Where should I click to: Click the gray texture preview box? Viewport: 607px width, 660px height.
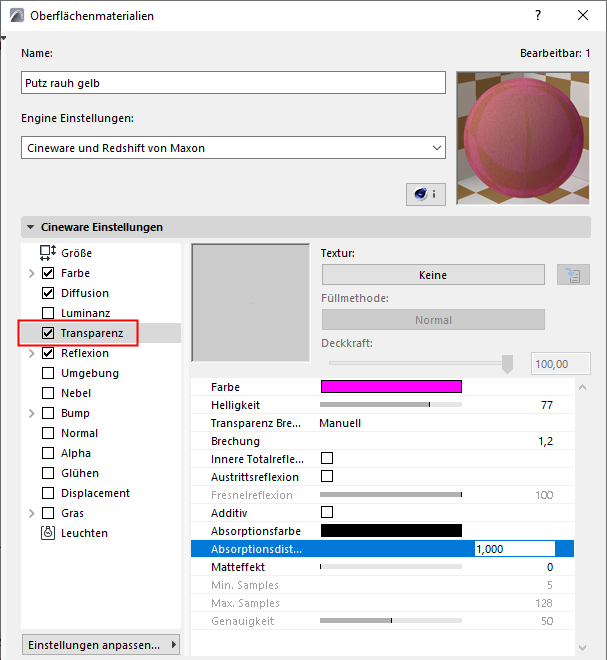point(251,303)
